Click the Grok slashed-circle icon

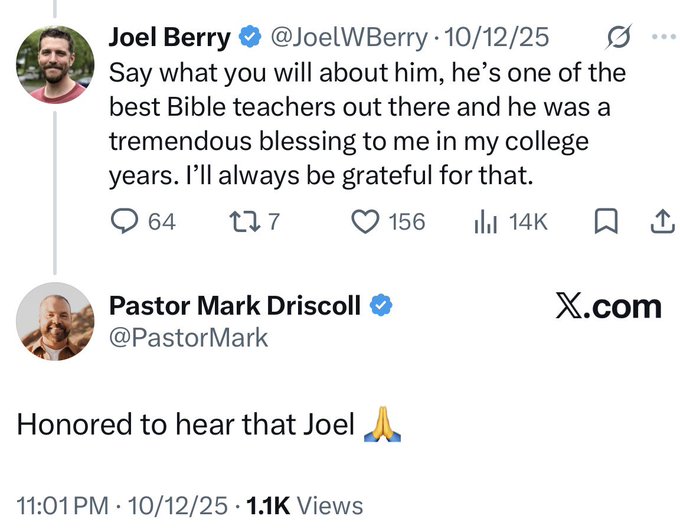[x=618, y=37]
